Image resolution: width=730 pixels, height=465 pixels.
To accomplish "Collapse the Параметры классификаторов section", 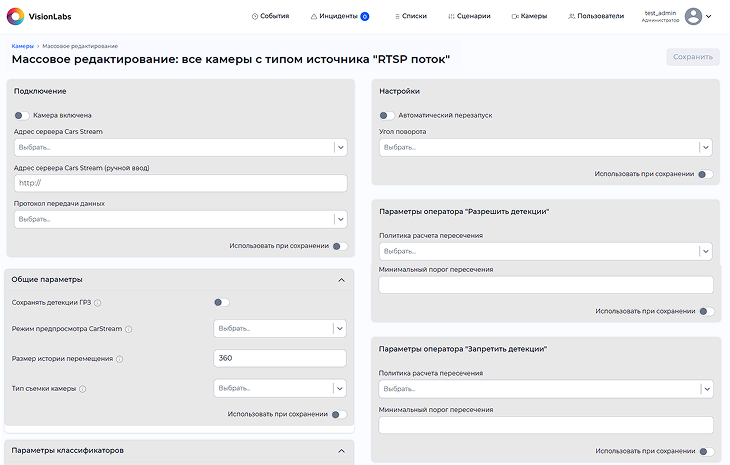I will tap(341, 451).
